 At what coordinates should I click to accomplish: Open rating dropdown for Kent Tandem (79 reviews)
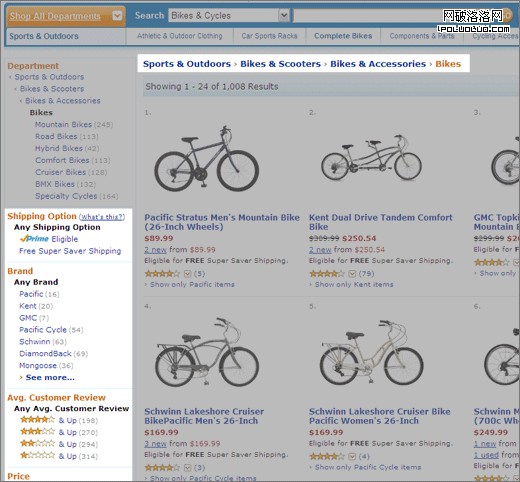tap(352, 274)
